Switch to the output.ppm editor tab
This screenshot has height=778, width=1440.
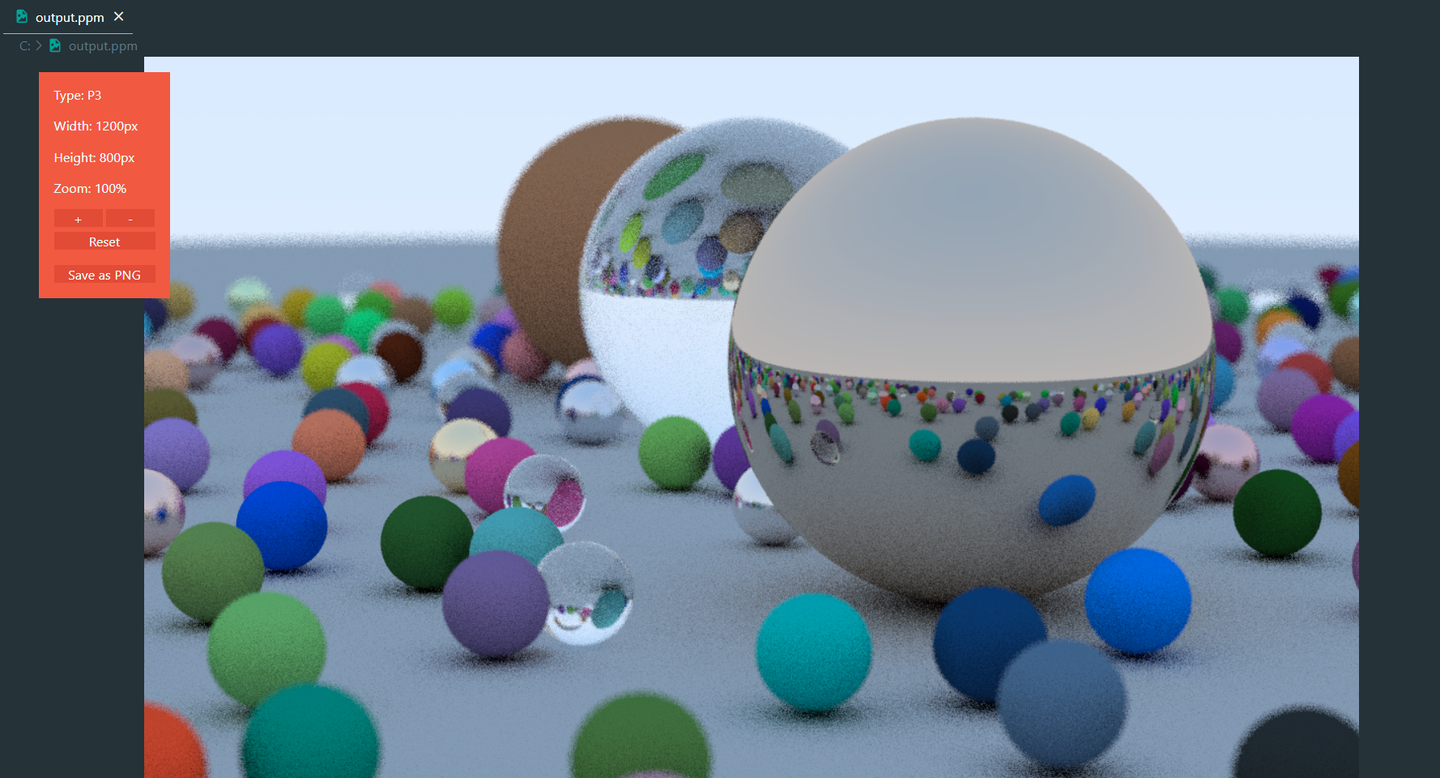[x=69, y=17]
